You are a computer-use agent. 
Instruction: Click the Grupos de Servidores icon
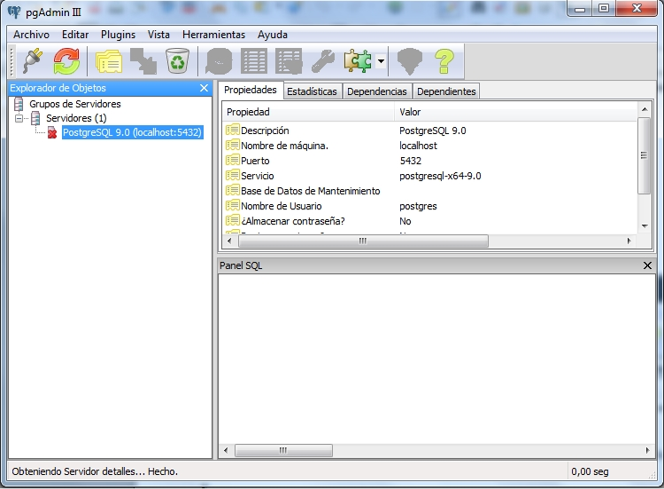(x=19, y=104)
